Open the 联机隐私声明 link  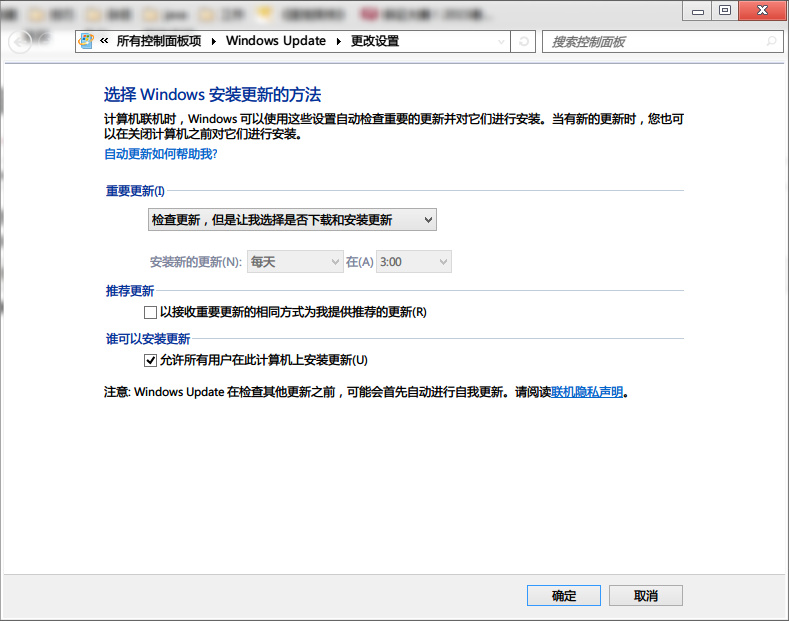587,392
